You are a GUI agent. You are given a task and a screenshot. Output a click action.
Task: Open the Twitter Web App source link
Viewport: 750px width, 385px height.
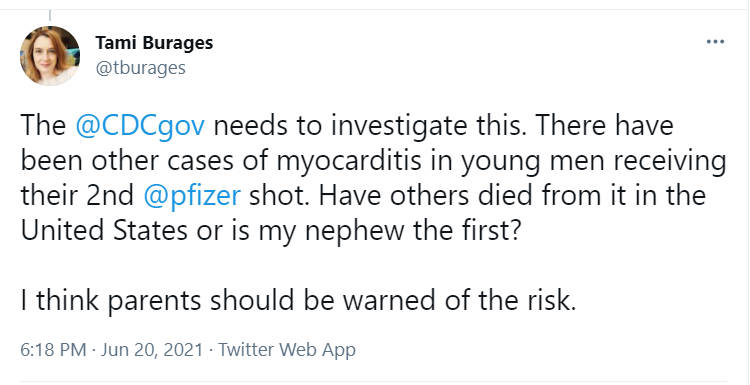pyautogui.click(x=287, y=350)
